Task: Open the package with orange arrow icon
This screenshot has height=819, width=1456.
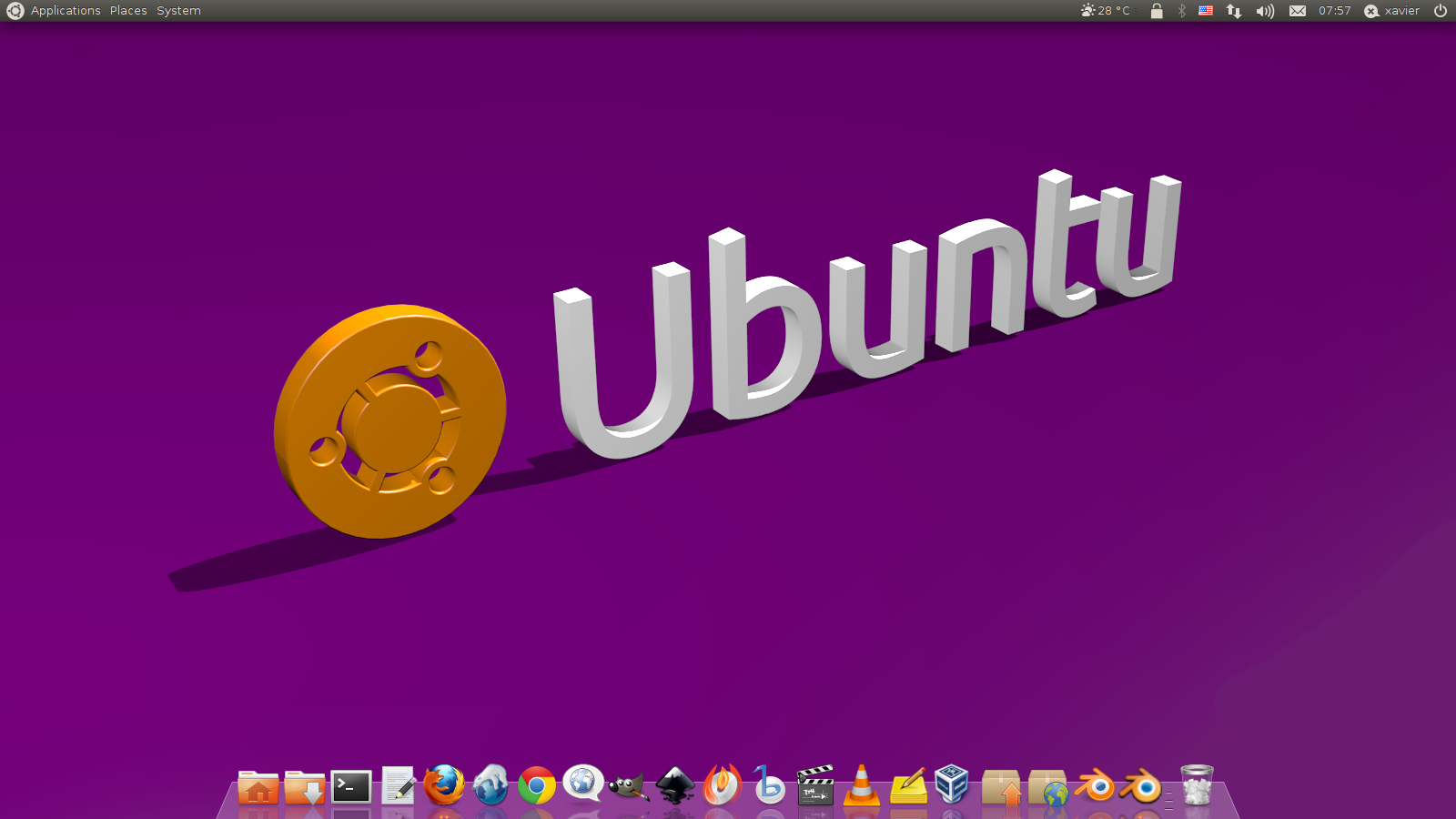Action: (x=1002, y=787)
